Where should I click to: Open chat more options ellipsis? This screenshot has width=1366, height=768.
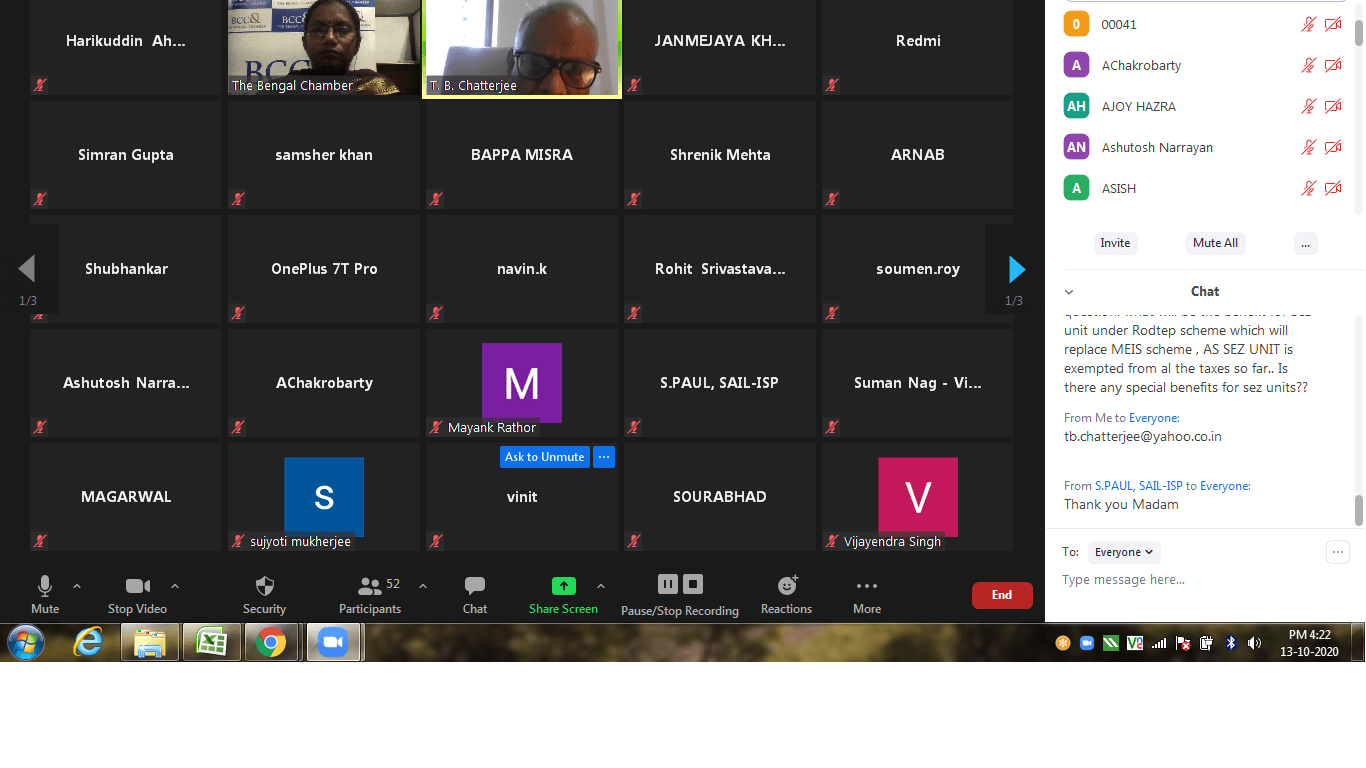coord(1338,552)
